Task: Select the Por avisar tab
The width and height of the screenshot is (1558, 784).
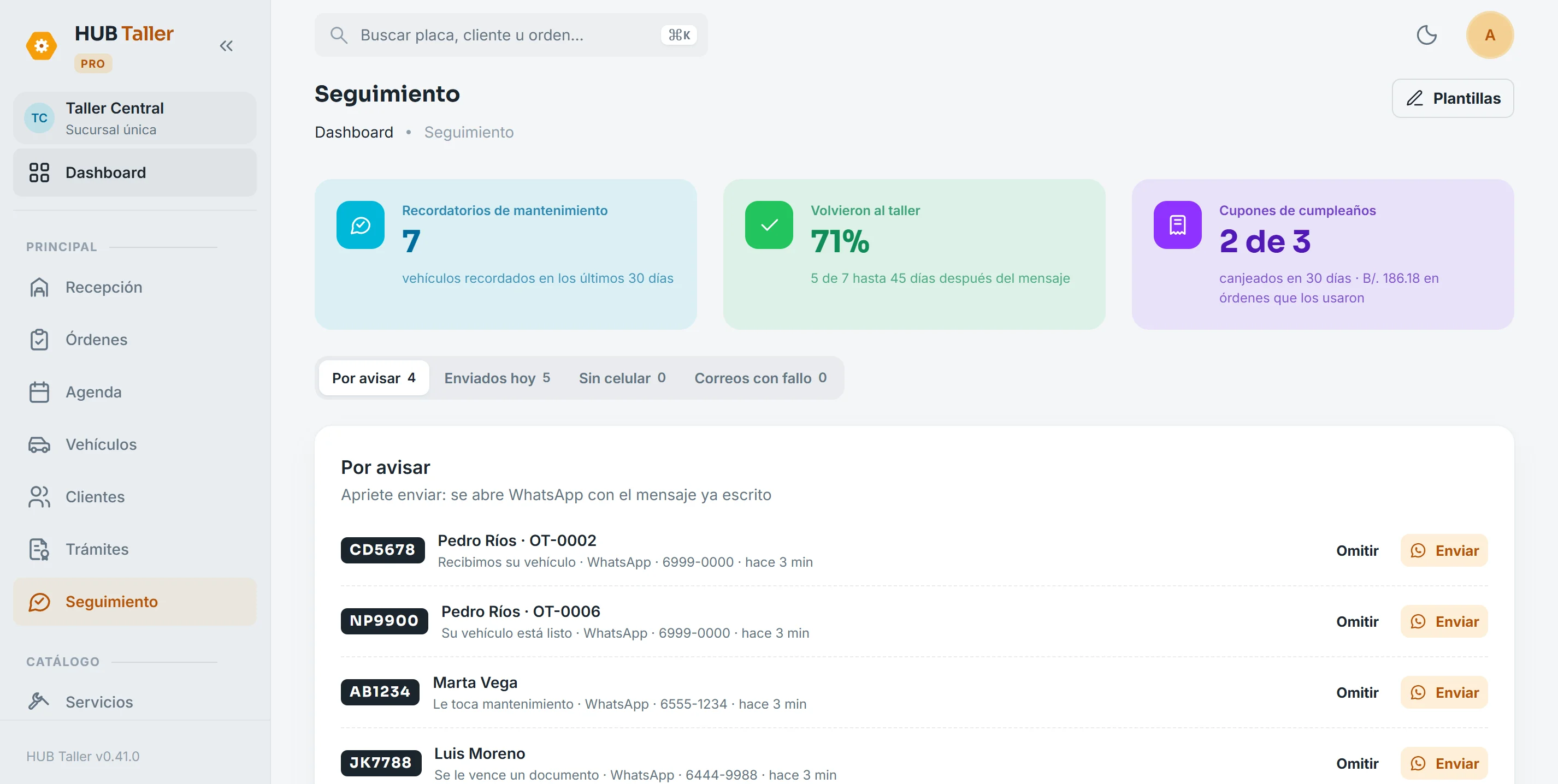Action: [x=374, y=378]
